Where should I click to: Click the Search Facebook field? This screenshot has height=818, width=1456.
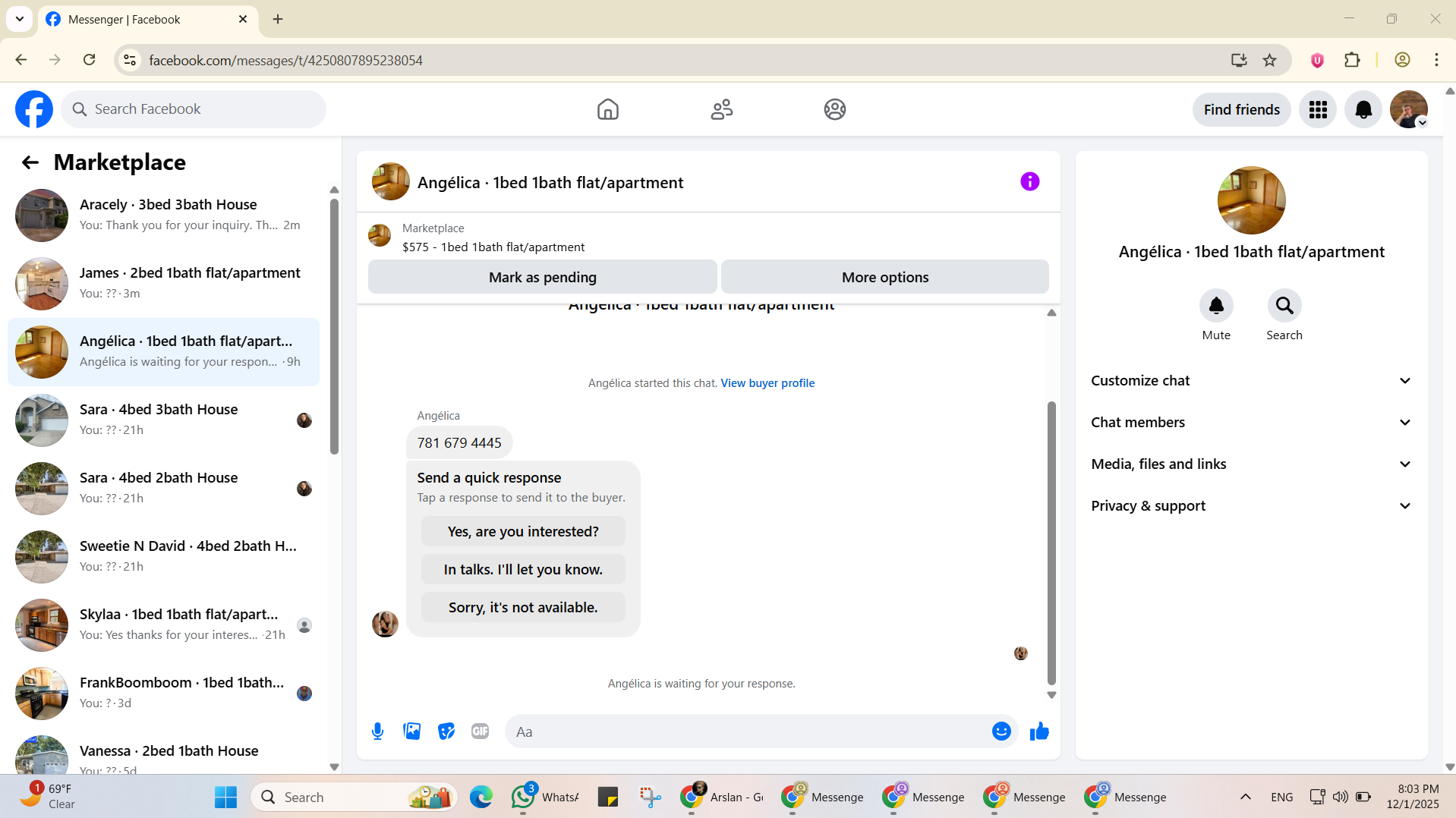[x=194, y=109]
